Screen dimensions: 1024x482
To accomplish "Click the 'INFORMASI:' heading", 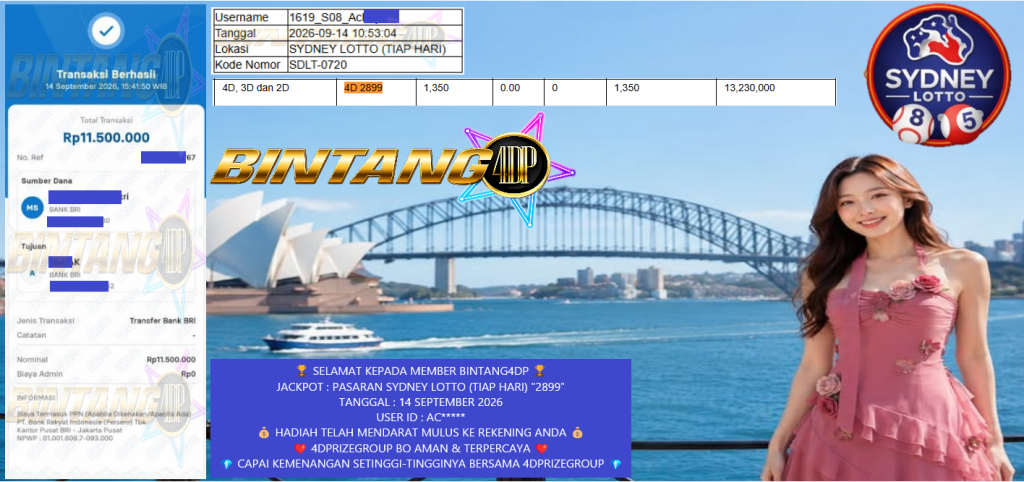I will tap(37, 397).
